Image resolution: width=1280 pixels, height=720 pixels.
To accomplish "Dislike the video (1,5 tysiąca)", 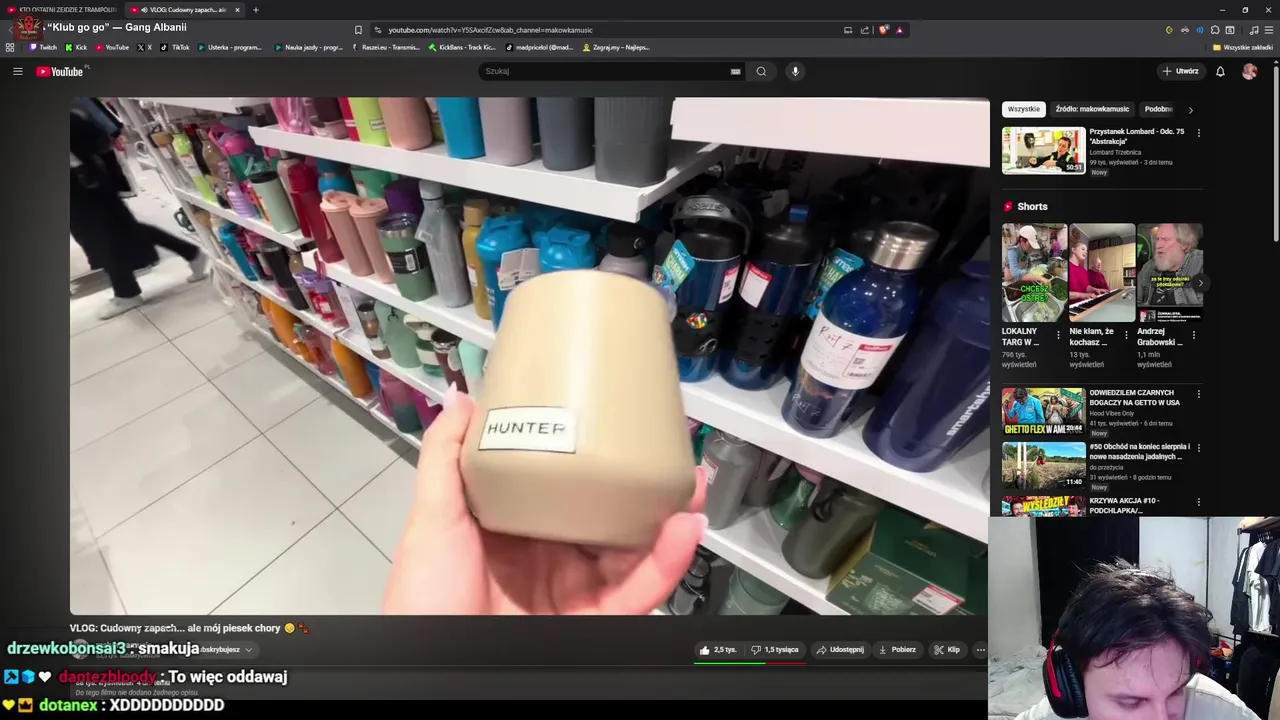I will pos(775,650).
